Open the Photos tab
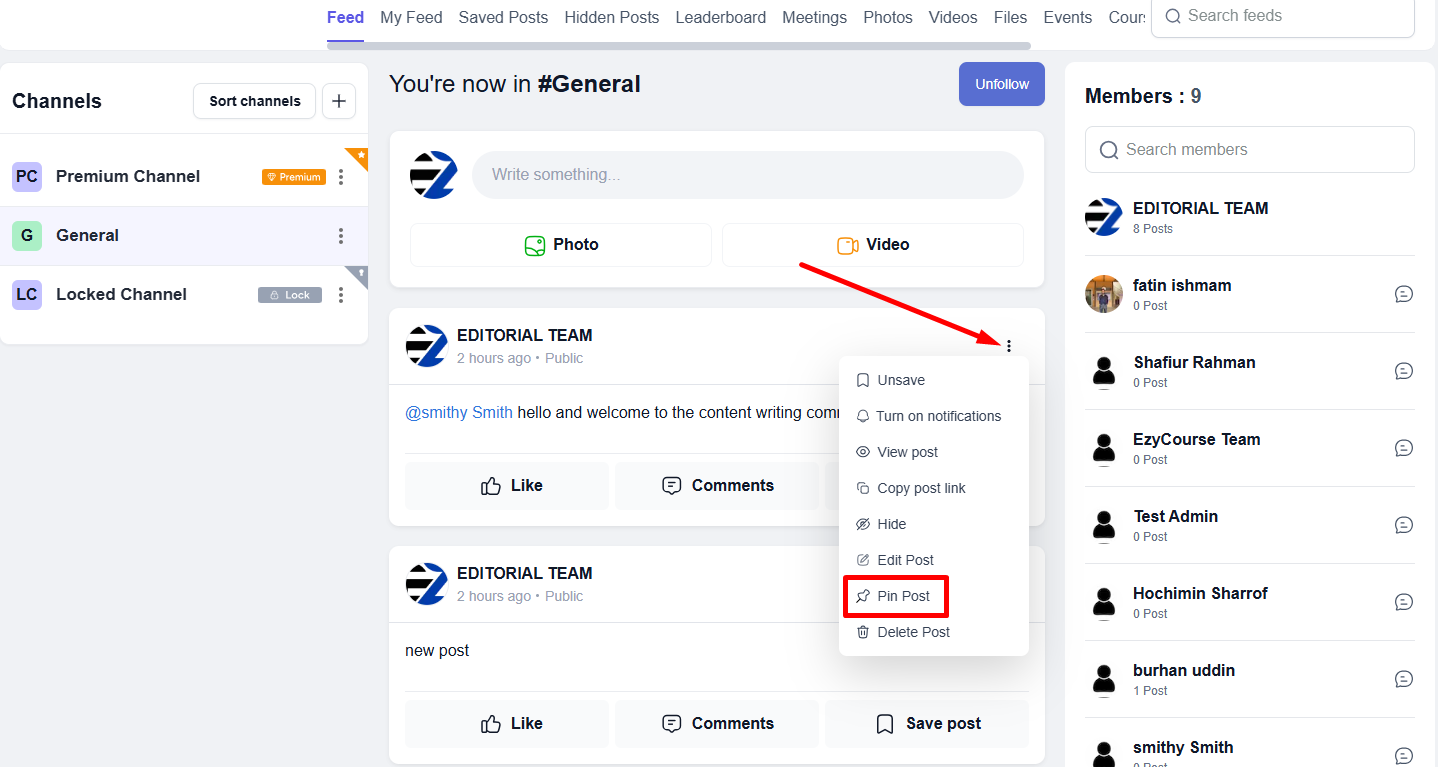Viewport: 1438px width, 767px height. [x=888, y=17]
